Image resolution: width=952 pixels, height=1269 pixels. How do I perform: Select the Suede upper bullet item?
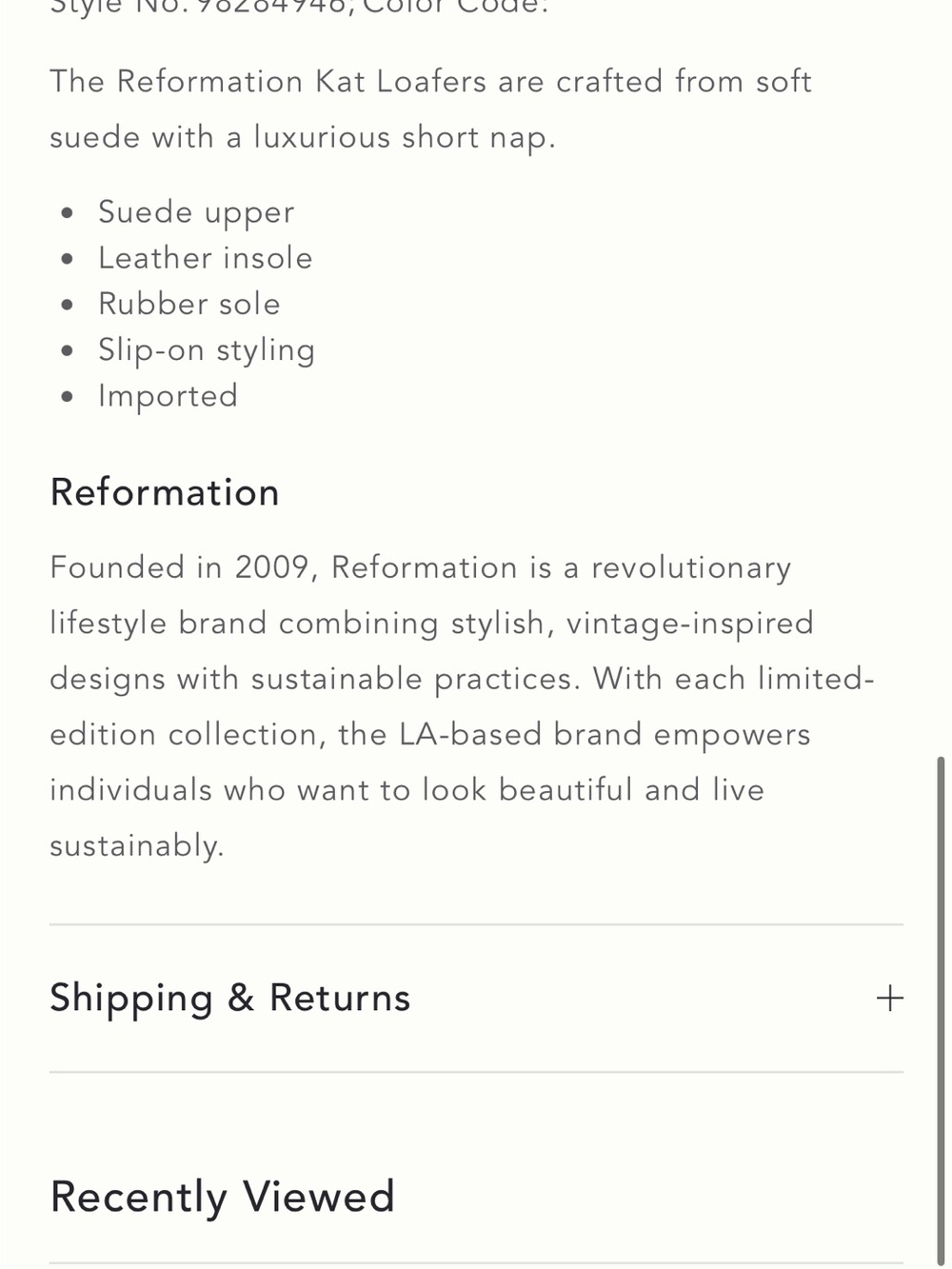[x=196, y=212]
